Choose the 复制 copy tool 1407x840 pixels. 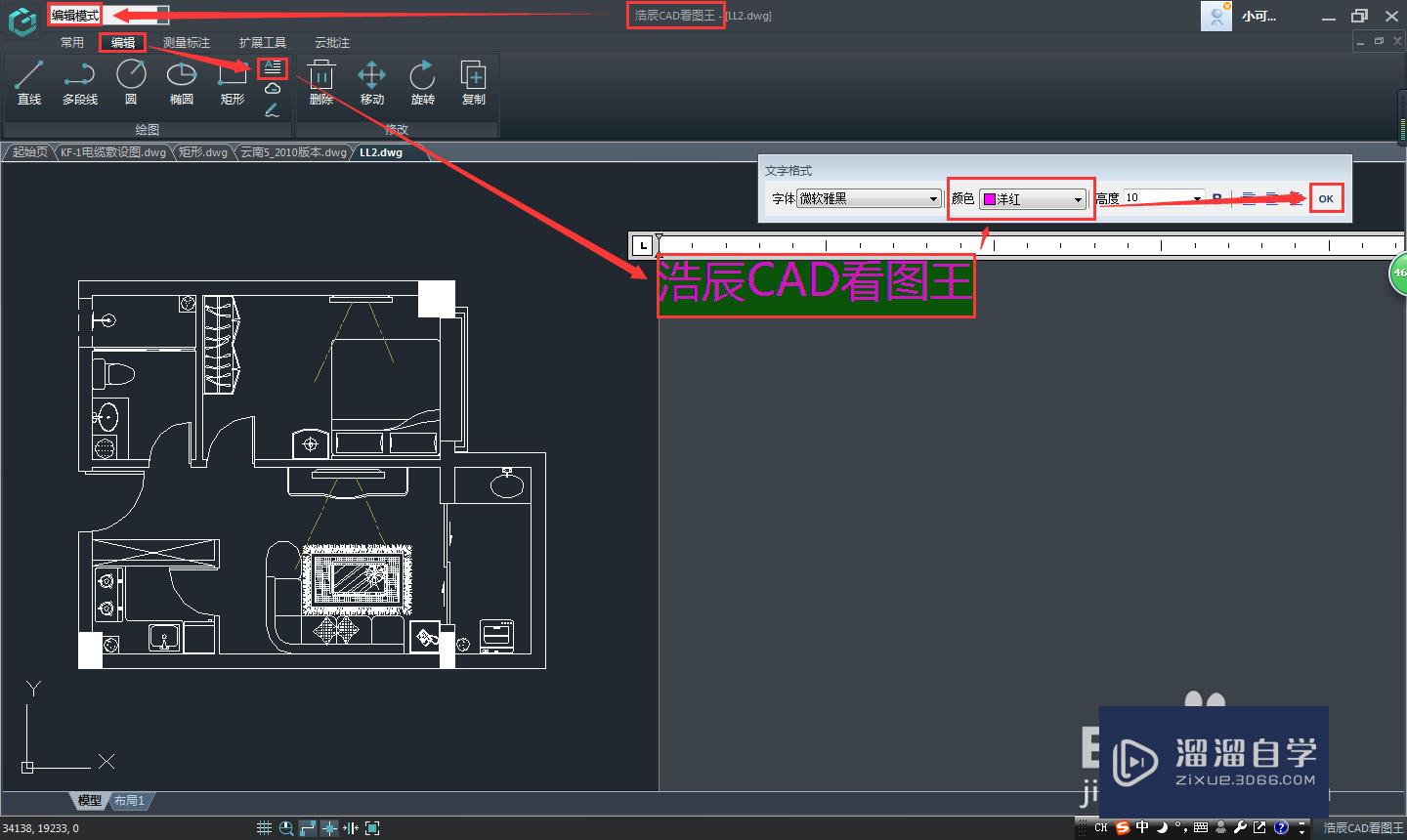474,82
